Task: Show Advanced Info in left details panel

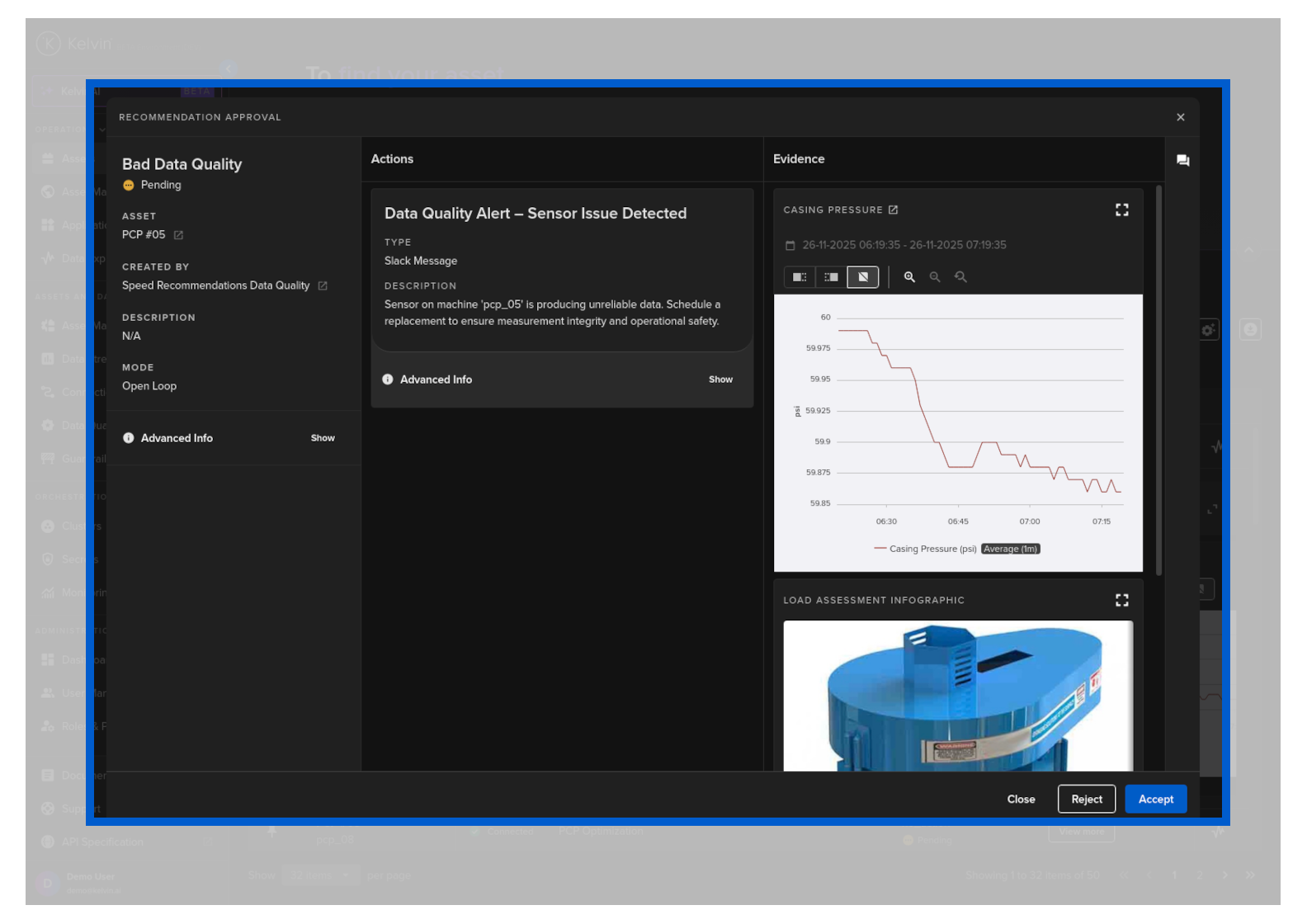Action: (323, 438)
